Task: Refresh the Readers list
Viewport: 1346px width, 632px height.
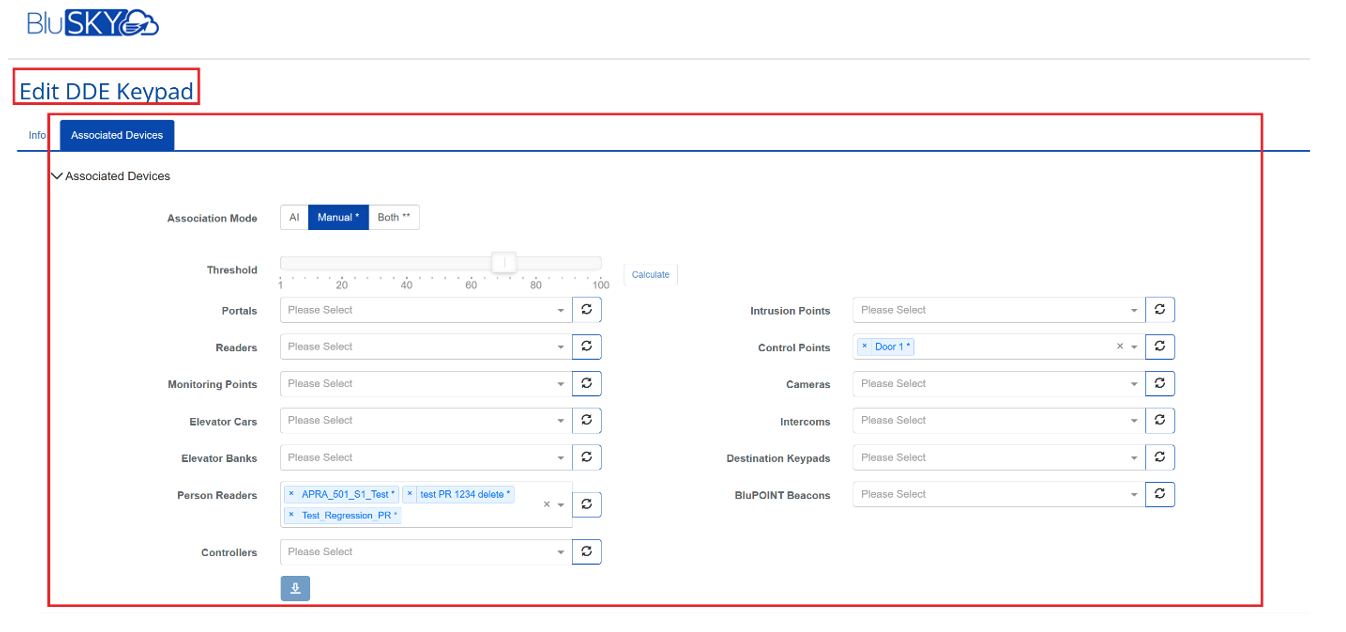Action: click(x=586, y=347)
